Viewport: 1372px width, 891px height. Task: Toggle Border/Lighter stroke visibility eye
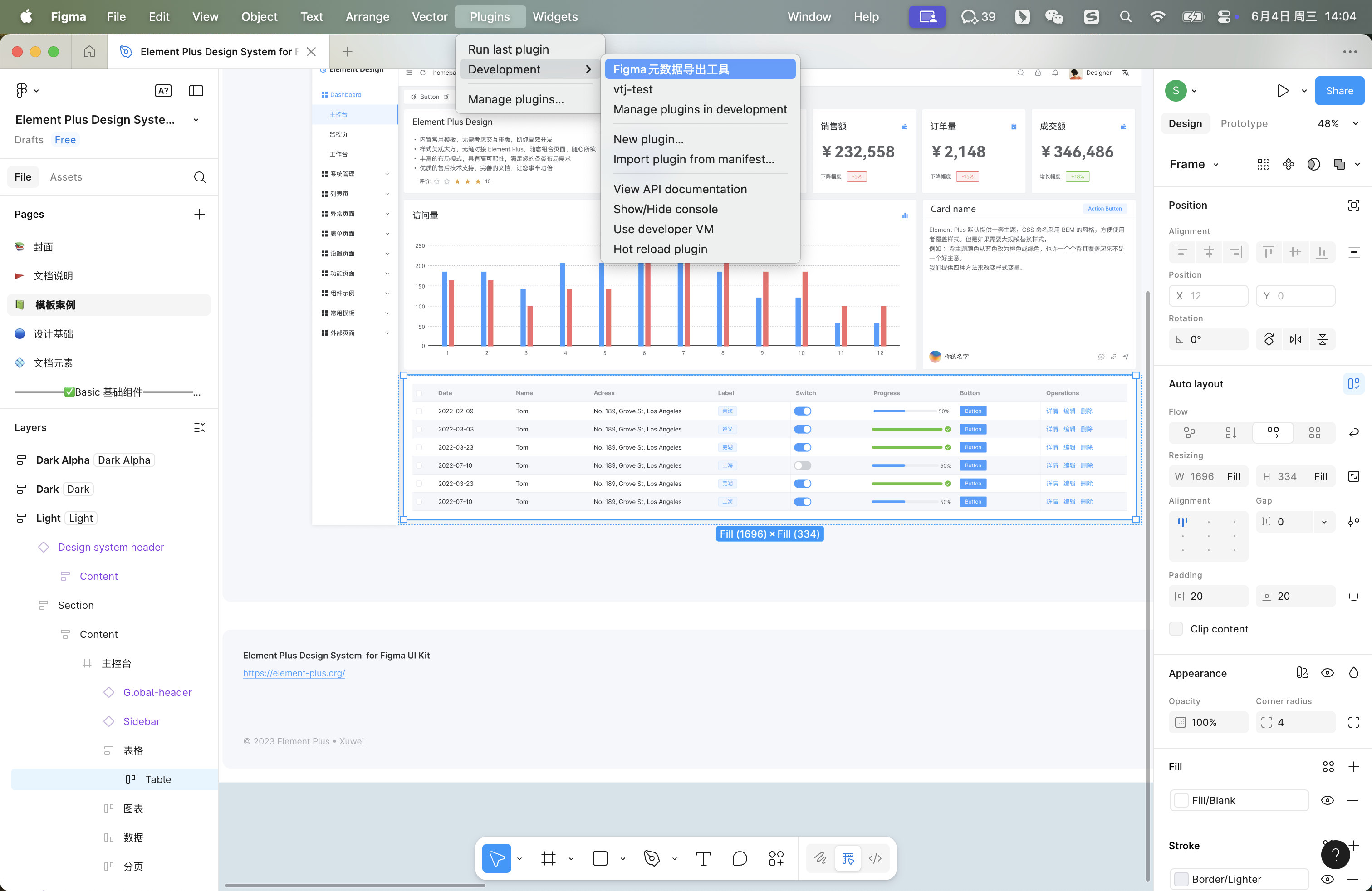[x=1327, y=879]
